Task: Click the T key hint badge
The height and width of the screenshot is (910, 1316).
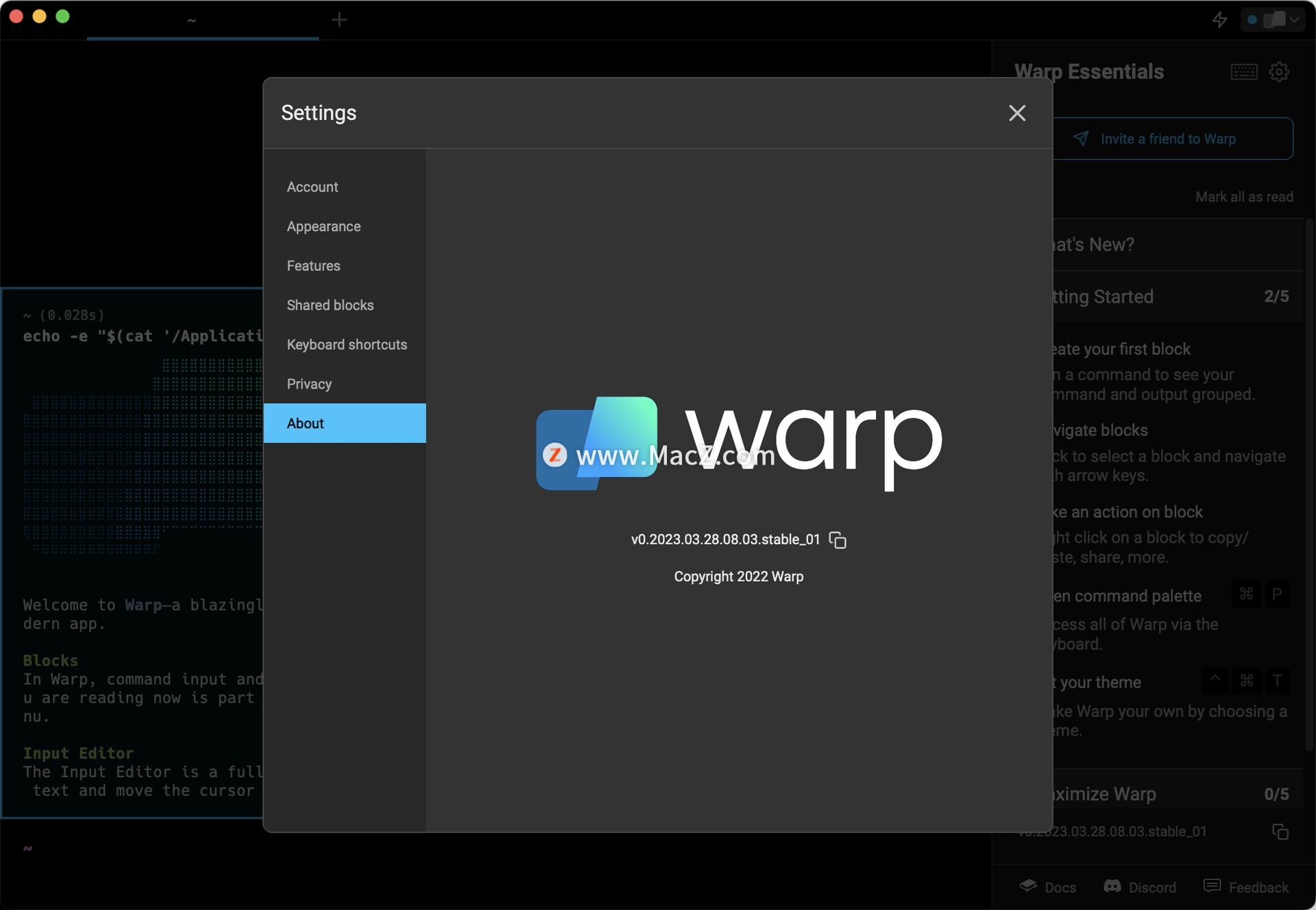Action: (1277, 681)
